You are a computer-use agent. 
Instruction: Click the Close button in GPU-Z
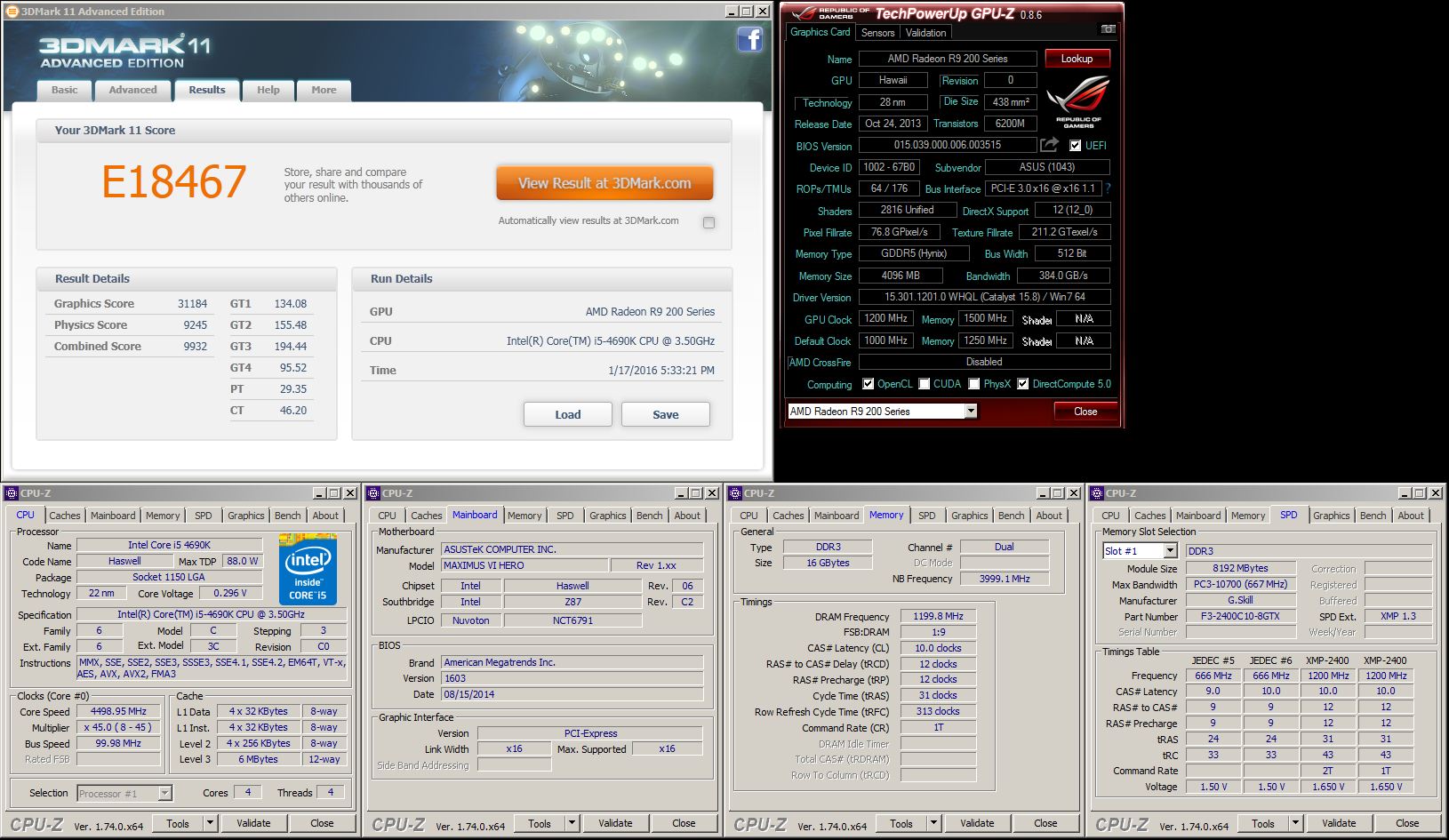pos(1085,412)
